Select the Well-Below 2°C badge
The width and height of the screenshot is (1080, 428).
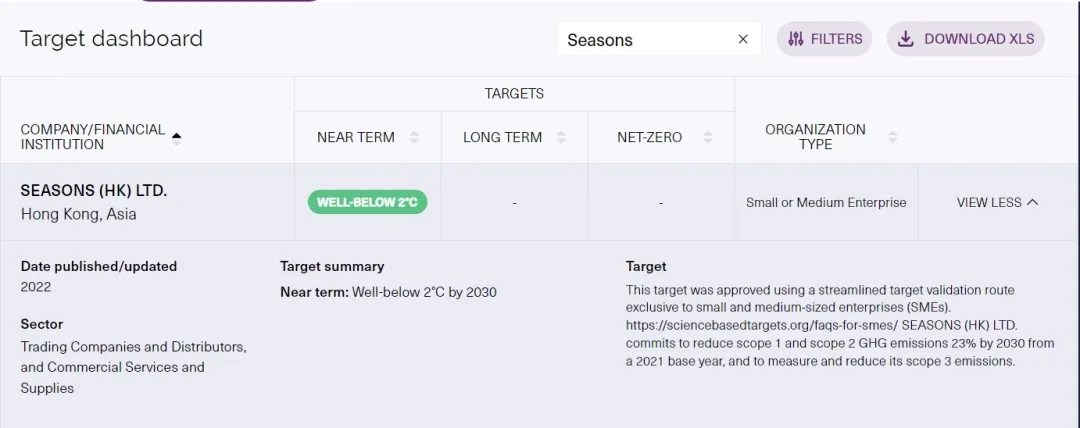pos(367,202)
